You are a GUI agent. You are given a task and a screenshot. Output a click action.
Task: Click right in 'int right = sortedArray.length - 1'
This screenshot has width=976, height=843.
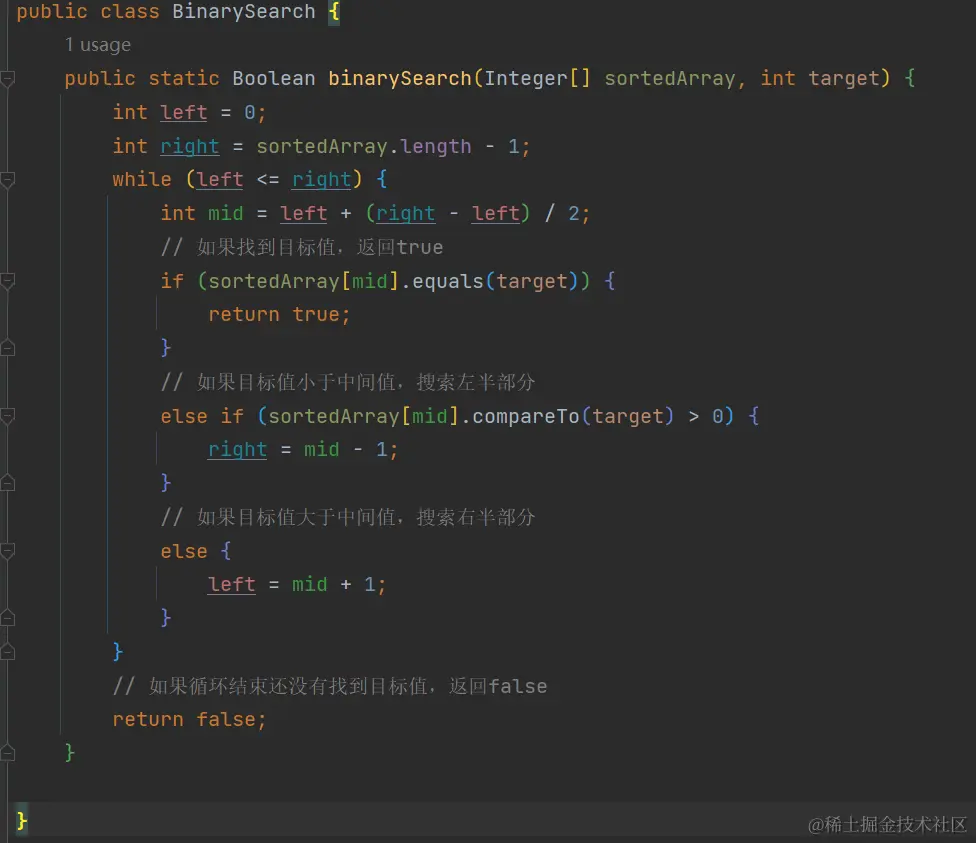click(x=189, y=146)
